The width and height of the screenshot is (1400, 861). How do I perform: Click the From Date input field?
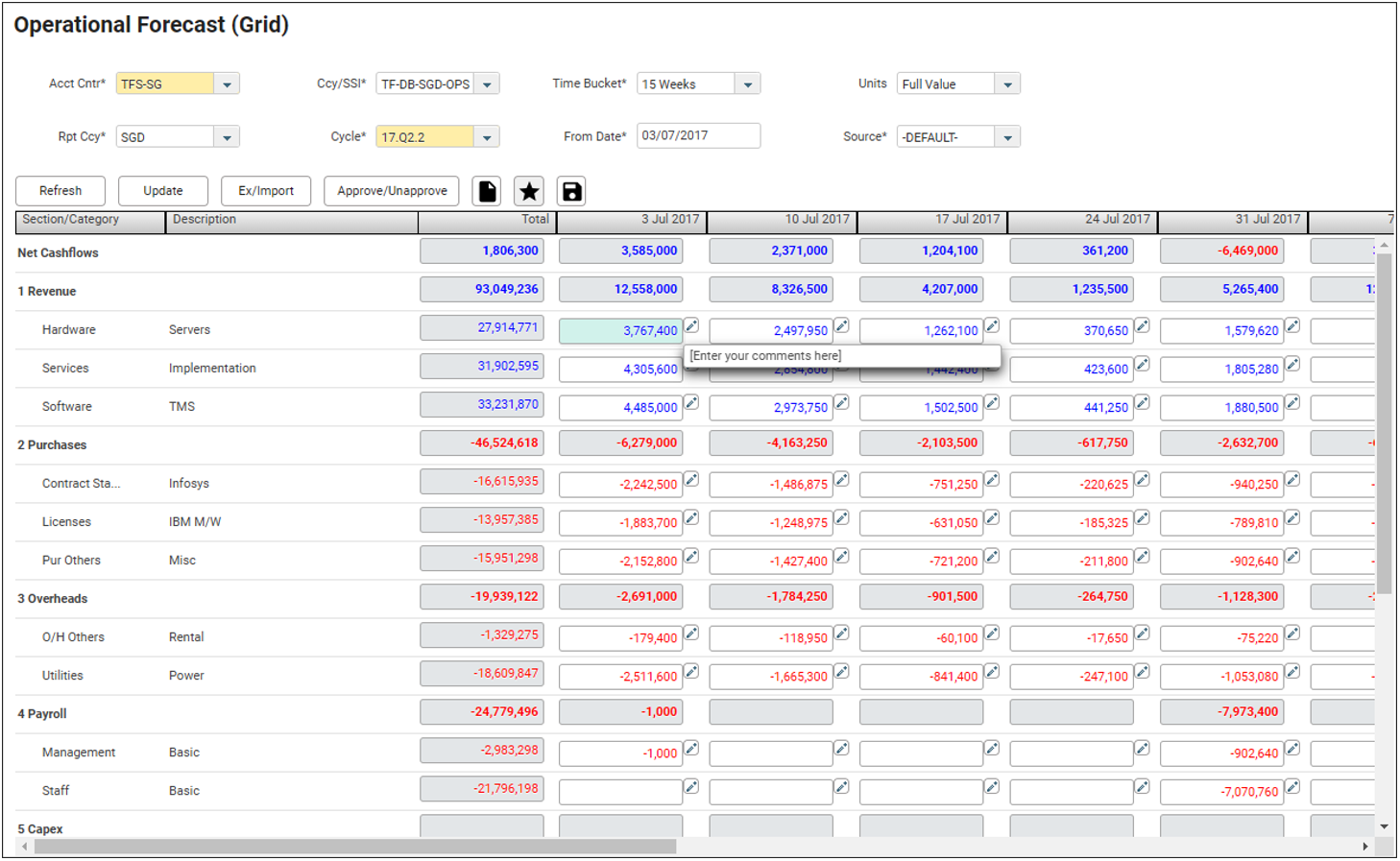click(x=698, y=135)
